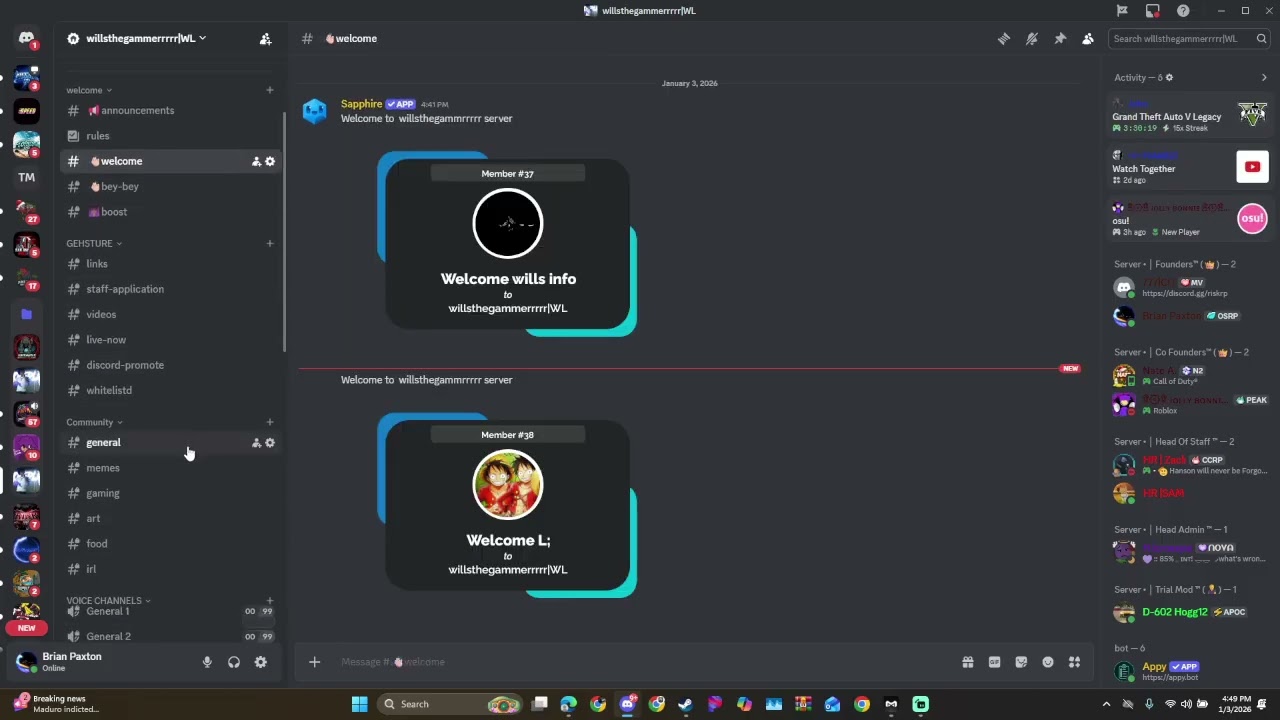
Task: Toggle headphone deafen
Action: [x=234, y=662]
